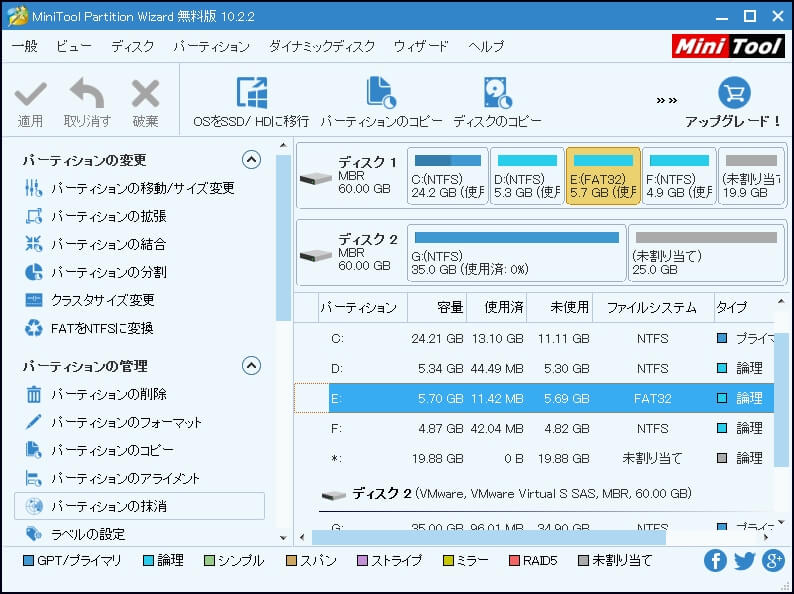Sort by タイプ column header
Screen dimensions: 794x594
(744, 307)
